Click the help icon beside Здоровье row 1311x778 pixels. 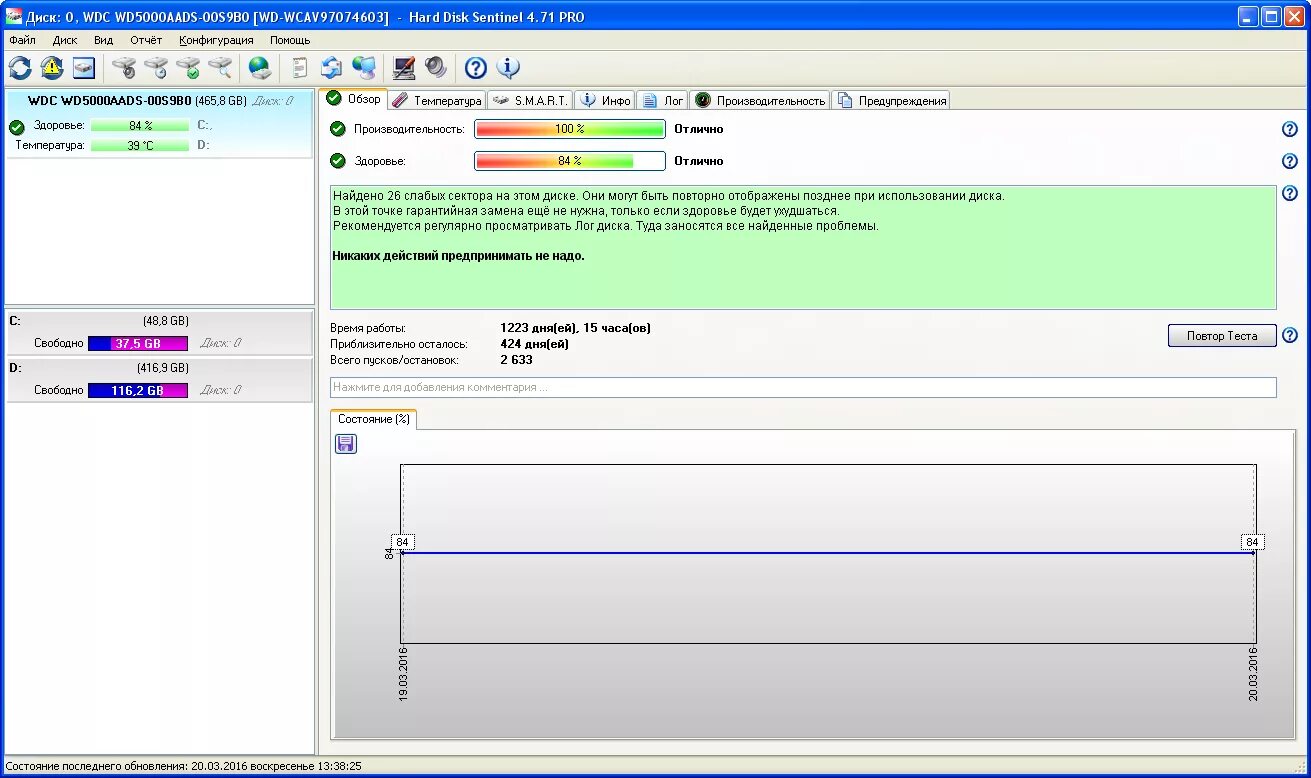(1290, 161)
